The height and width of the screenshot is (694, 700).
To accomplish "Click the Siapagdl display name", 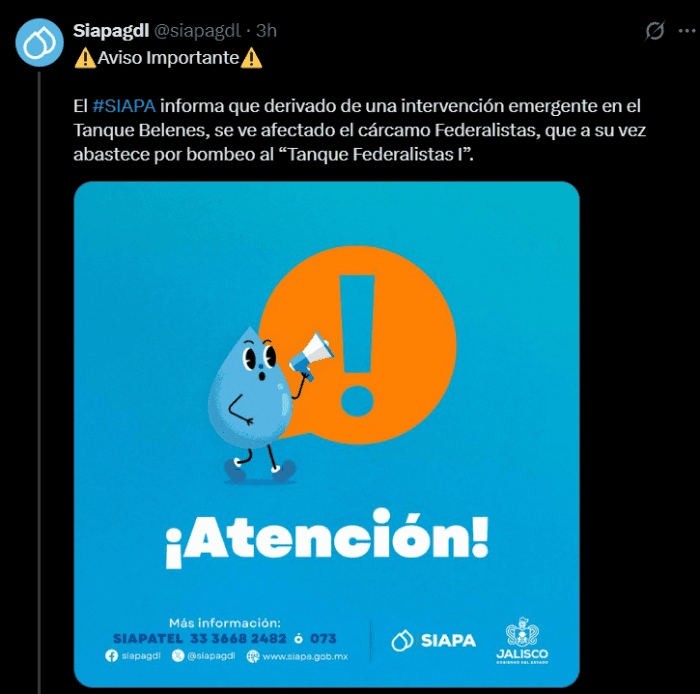I will point(111,31).
